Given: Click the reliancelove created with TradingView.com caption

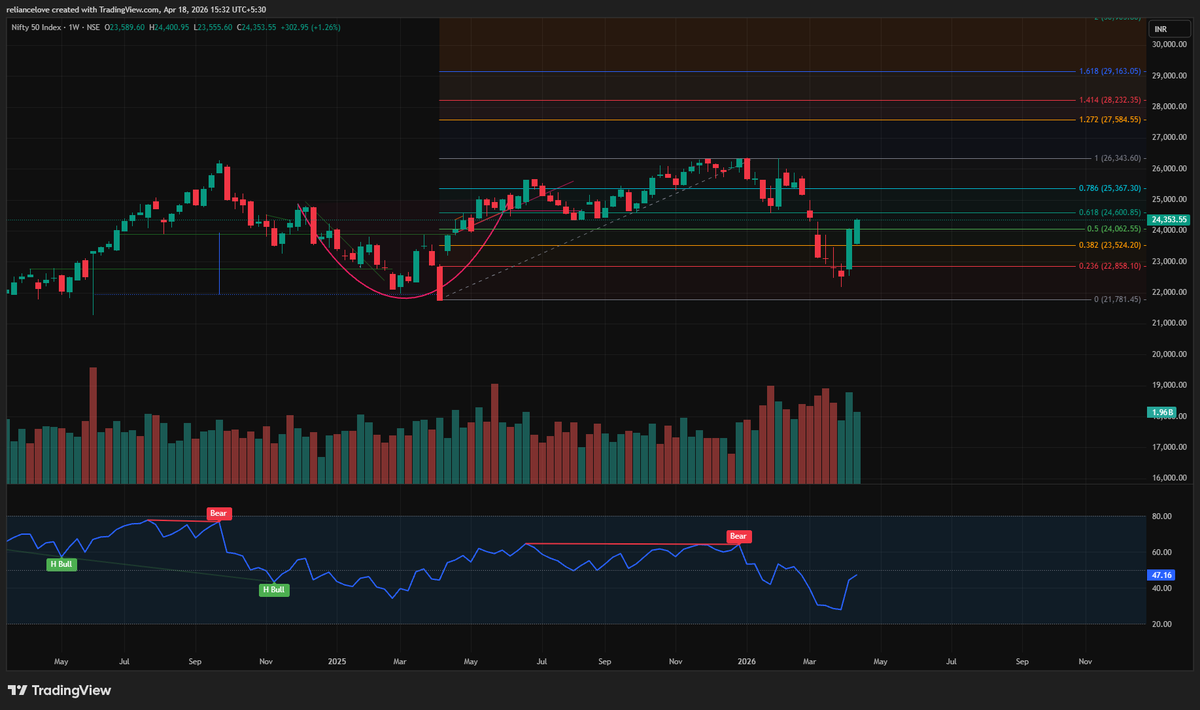Looking at the screenshot, I should tap(138, 10).
